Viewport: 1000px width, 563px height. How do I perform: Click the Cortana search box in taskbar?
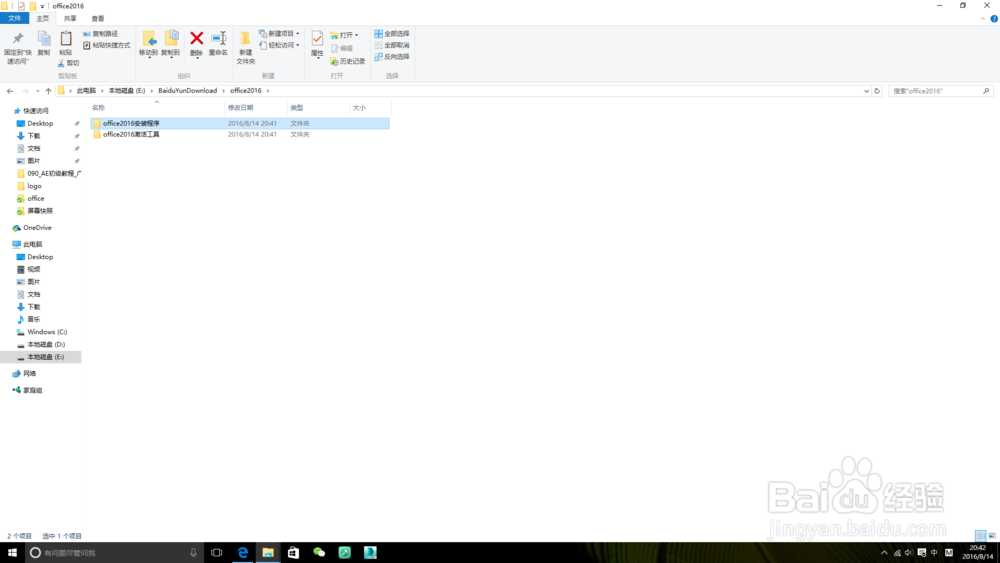click(x=115, y=553)
